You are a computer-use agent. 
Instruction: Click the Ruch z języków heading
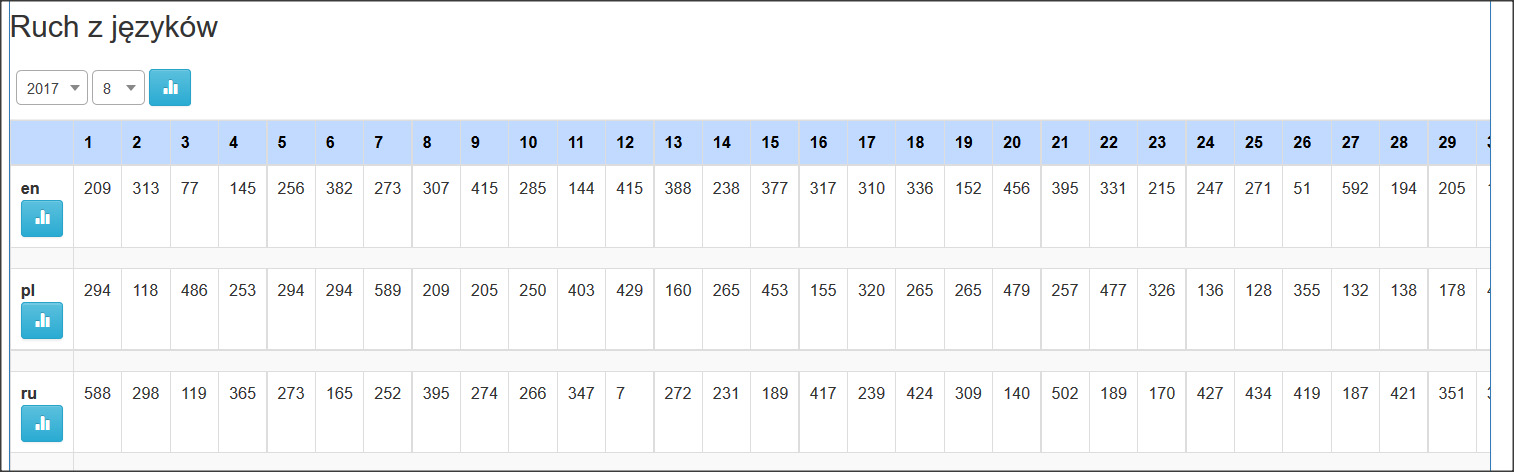click(114, 29)
